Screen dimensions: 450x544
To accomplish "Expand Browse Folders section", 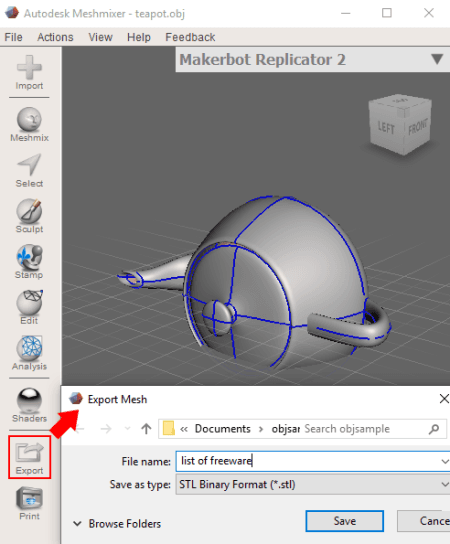I will [x=117, y=524].
